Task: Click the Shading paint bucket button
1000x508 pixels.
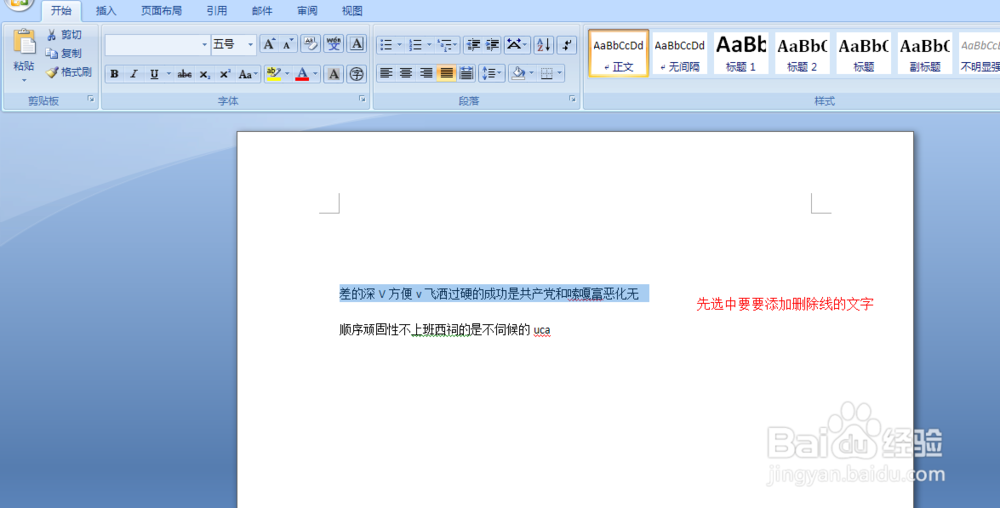Action: pyautogui.click(x=518, y=73)
